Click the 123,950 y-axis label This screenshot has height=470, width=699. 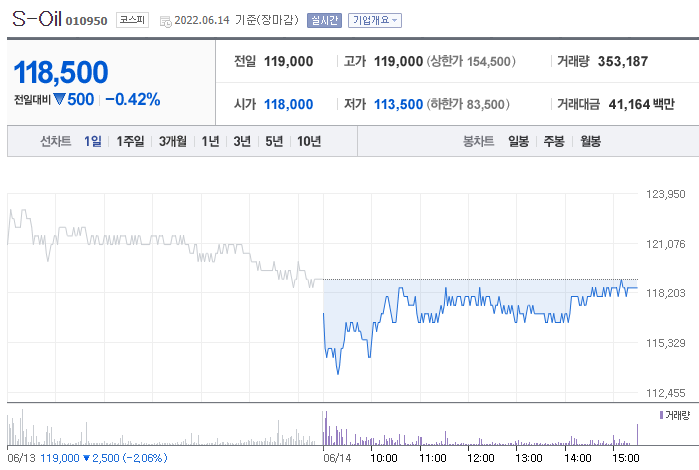click(666, 194)
